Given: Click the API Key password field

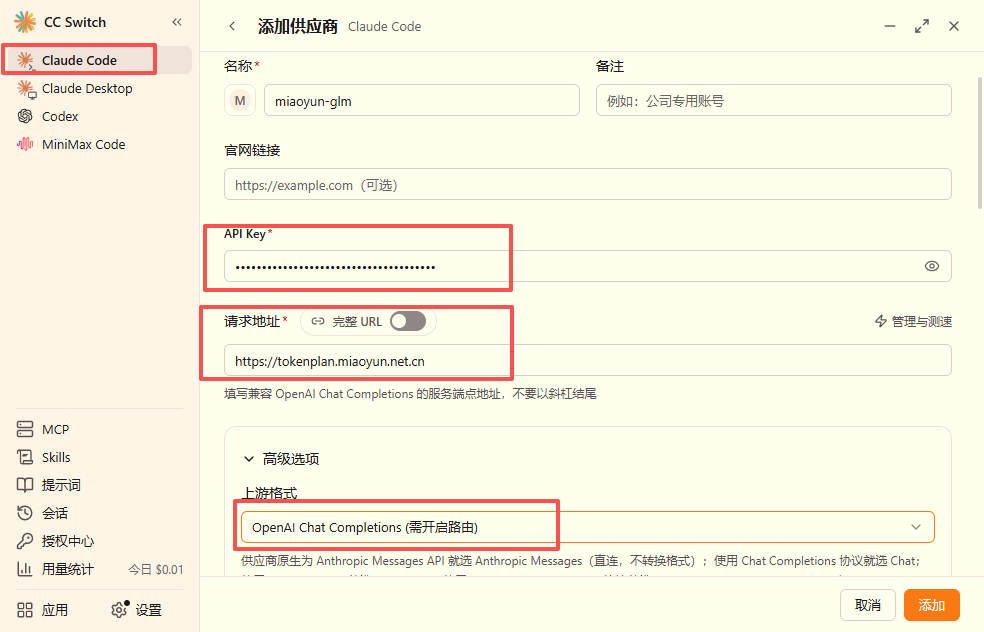Looking at the screenshot, I should [588, 266].
